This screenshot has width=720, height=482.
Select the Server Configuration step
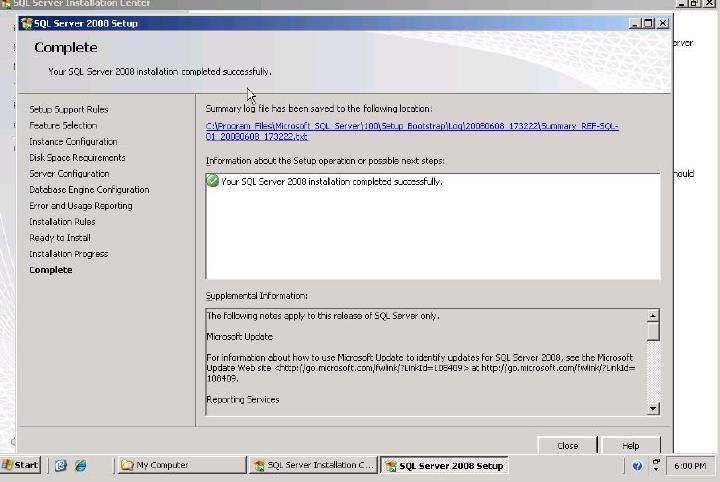click(x=69, y=174)
